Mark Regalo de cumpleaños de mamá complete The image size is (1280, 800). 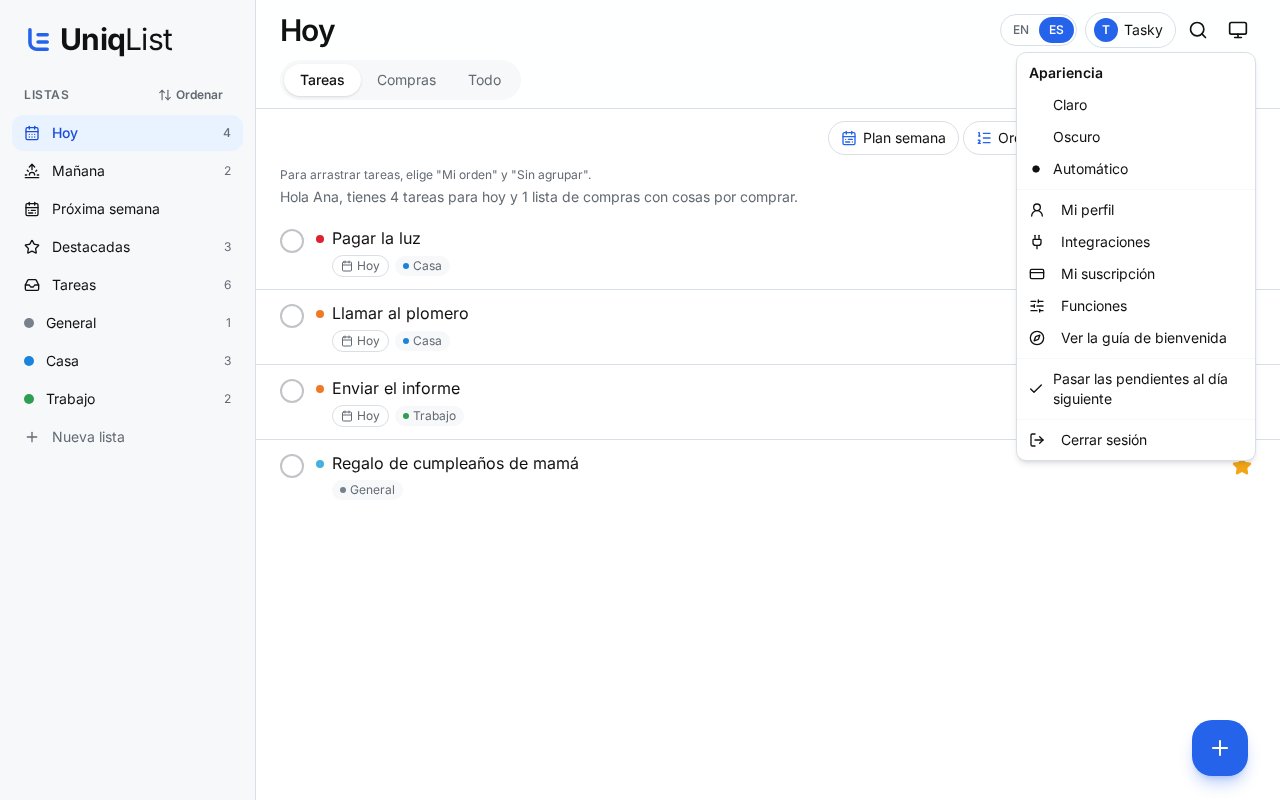[292, 466]
